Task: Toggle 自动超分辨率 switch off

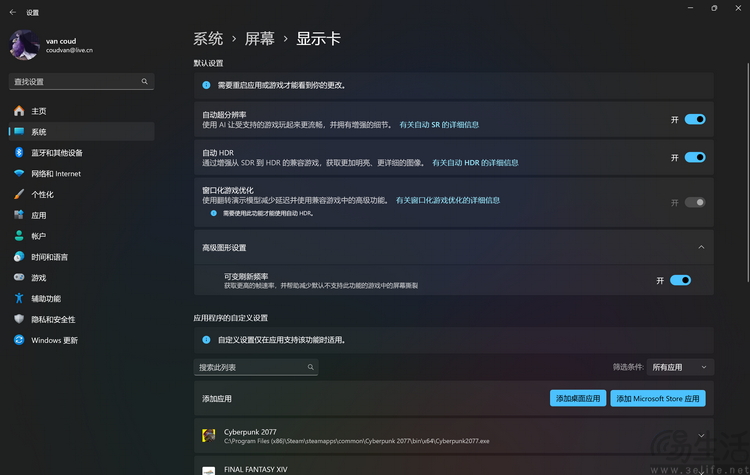Action: (x=695, y=119)
